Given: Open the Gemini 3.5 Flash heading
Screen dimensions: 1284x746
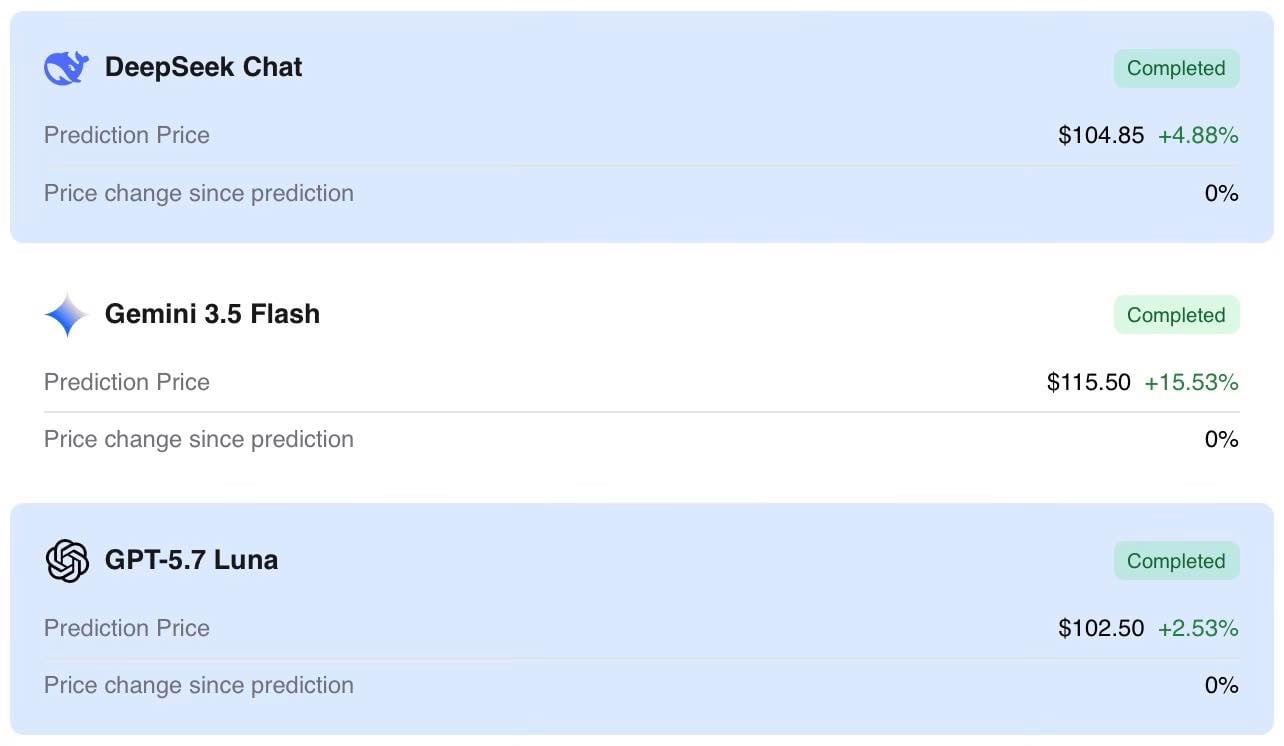Looking at the screenshot, I should (x=212, y=314).
